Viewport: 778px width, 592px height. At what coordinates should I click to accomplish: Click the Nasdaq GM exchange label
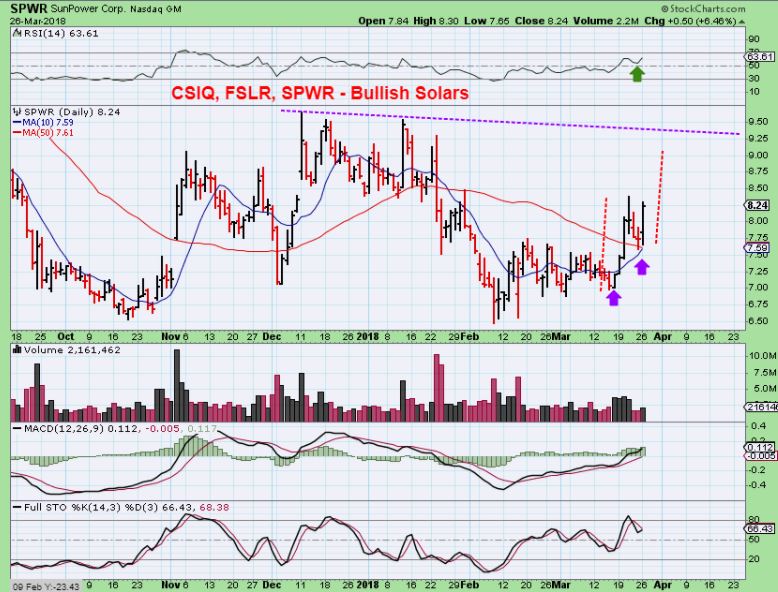pos(156,9)
